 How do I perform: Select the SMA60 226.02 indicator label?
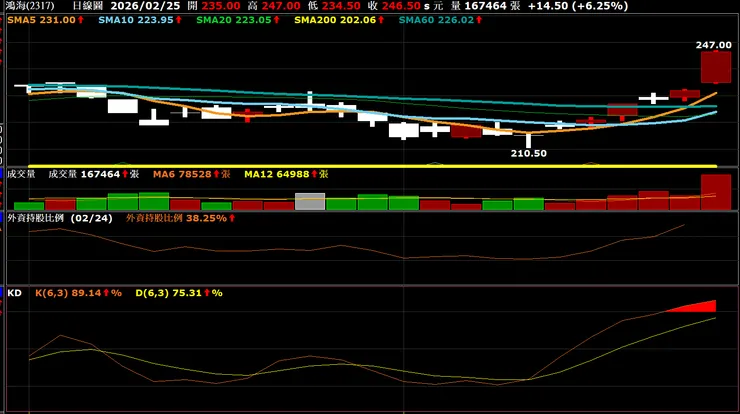click(x=440, y=20)
